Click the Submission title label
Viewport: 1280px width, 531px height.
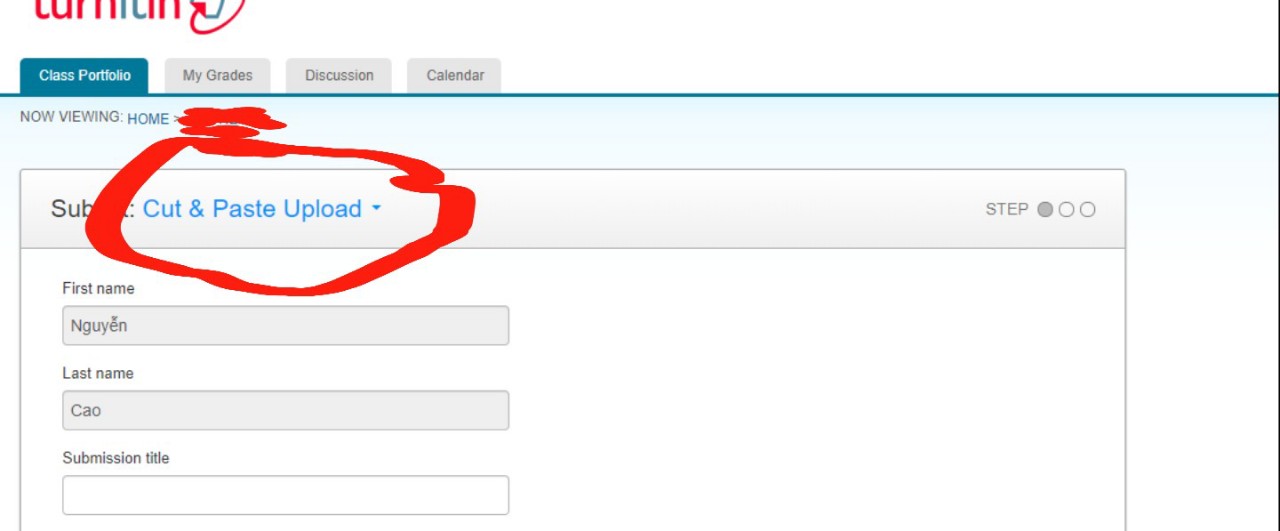(116, 458)
